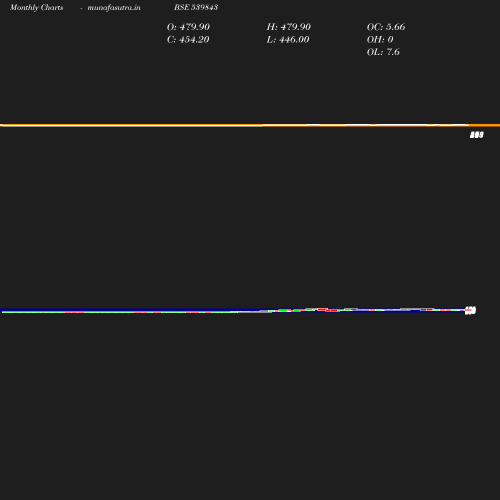Click the high value "H: 479.90"
The image size is (500, 500).
(x=289, y=27)
